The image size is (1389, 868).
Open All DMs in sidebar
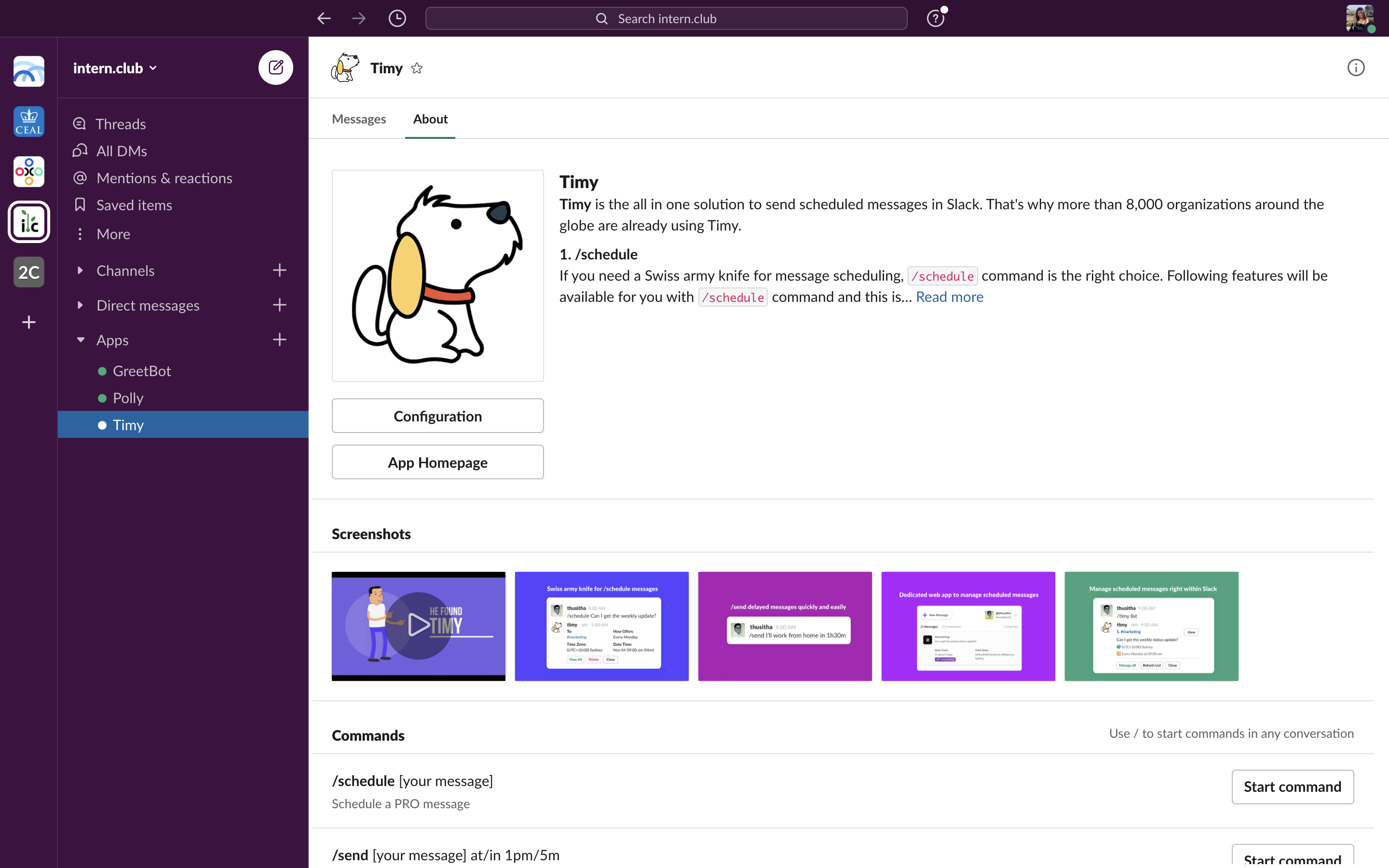(182, 151)
